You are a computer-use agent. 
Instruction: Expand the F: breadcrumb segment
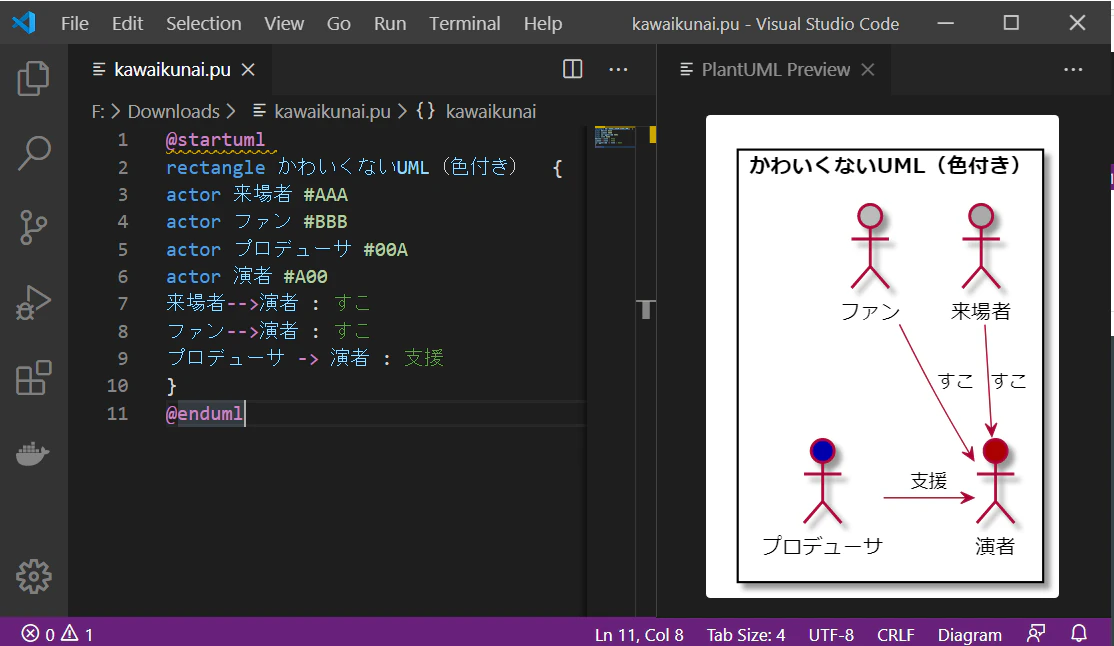[x=98, y=112]
